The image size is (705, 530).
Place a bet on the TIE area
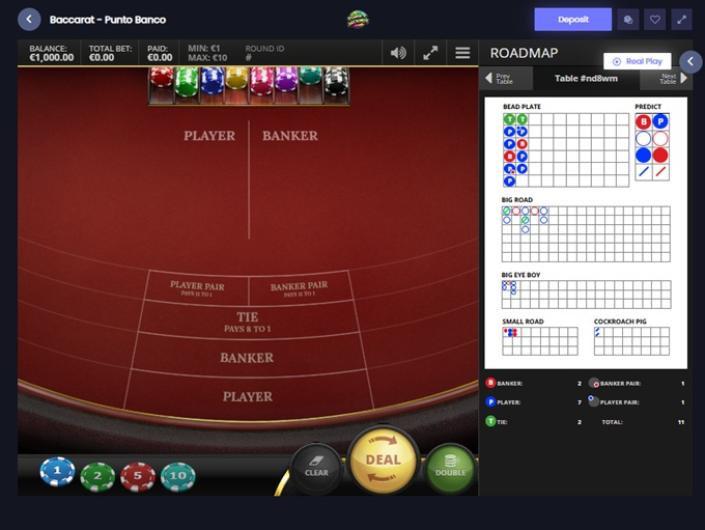[x=248, y=322]
